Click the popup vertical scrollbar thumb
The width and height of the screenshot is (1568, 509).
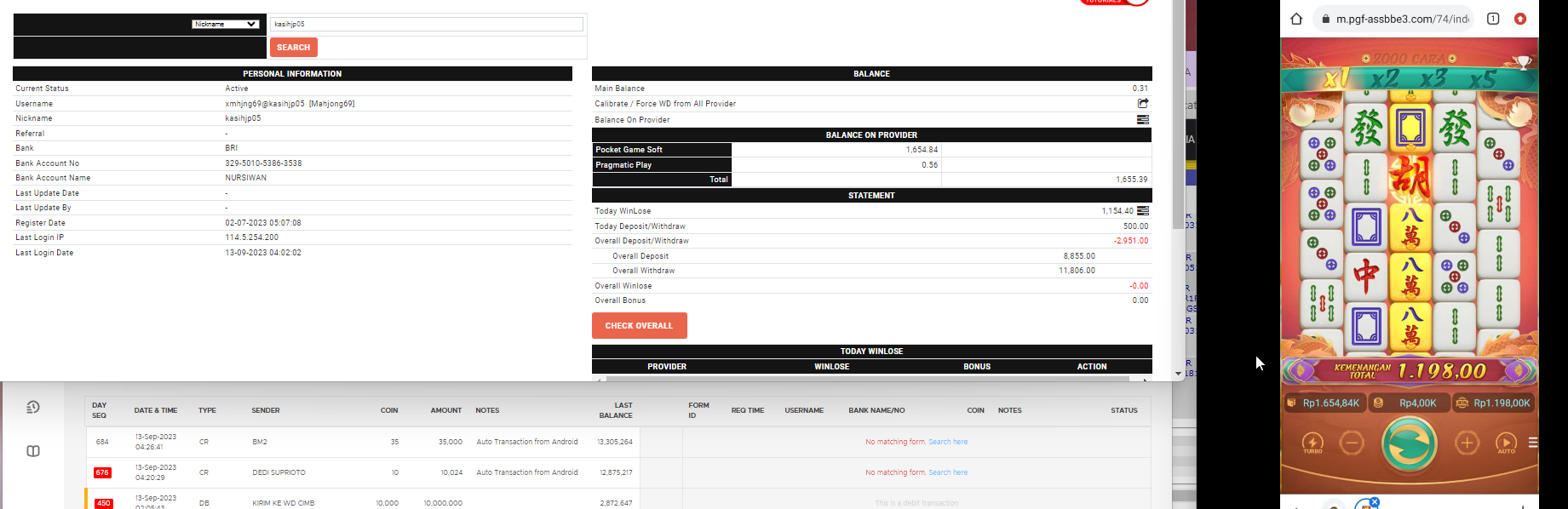(x=1178, y=115)
